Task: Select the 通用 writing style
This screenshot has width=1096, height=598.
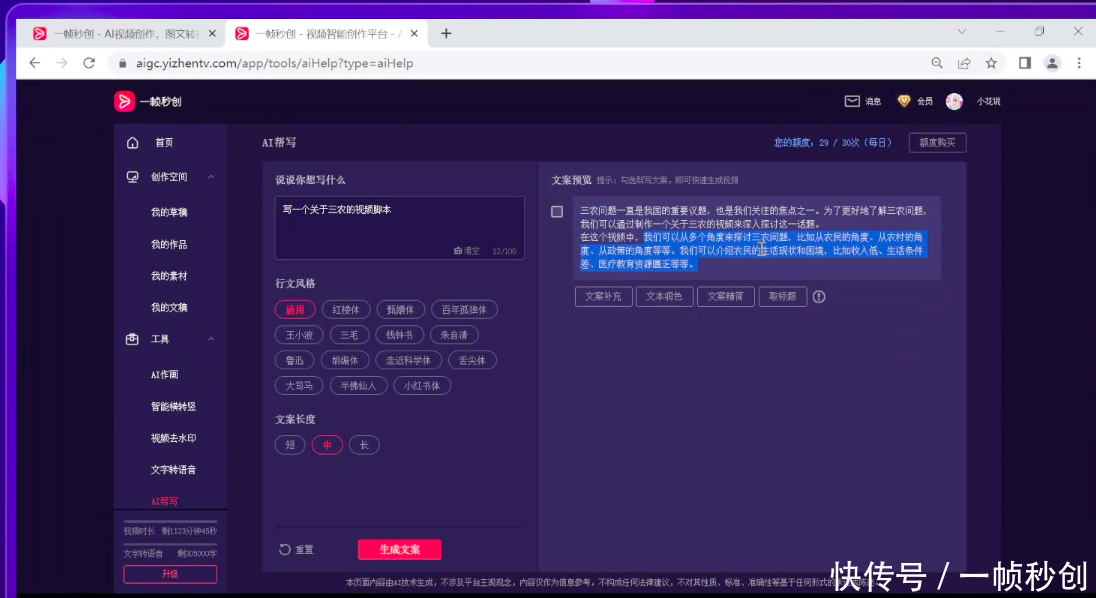Action: pos(295,309)
